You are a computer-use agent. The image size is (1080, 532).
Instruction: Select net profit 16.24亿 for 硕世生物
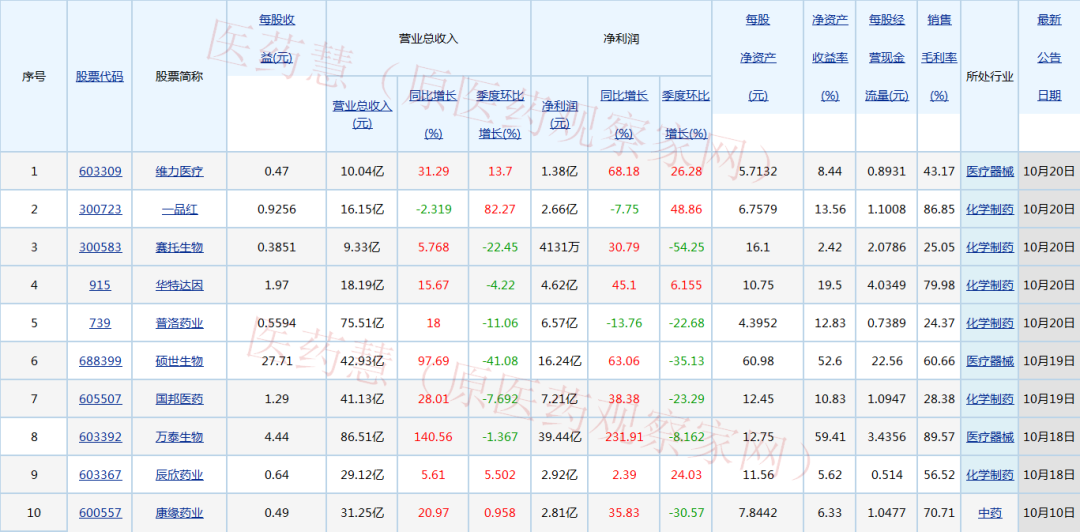click(x=559, y=360)
